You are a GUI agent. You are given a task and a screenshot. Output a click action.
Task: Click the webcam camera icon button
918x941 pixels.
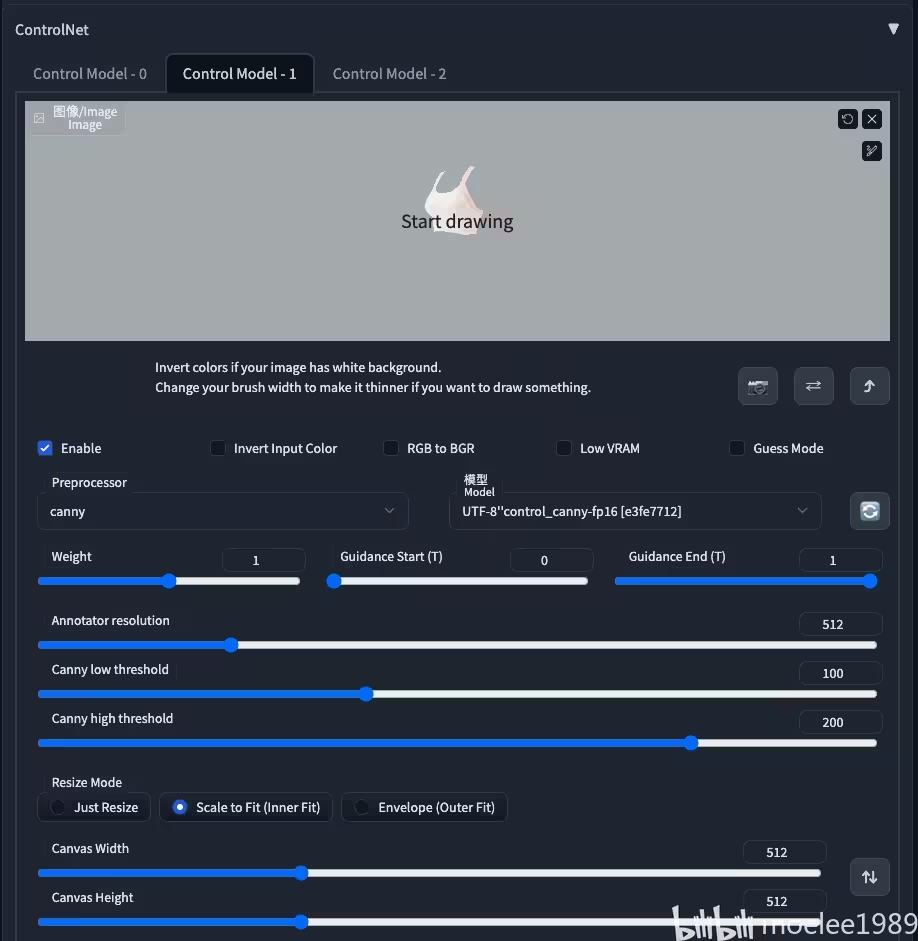pyautogui.click(x=758, y=386)
